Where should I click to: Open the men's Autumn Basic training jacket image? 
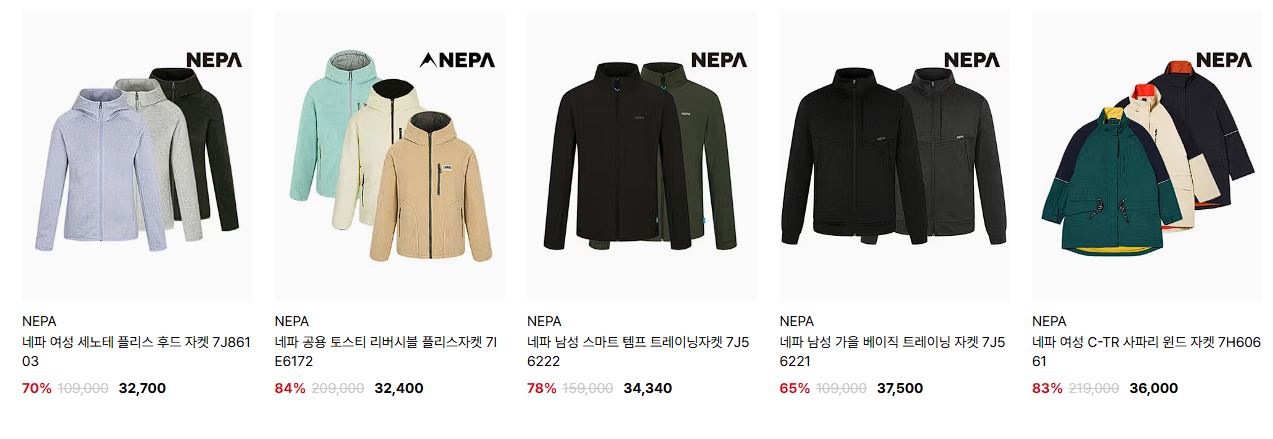[894, 156]
